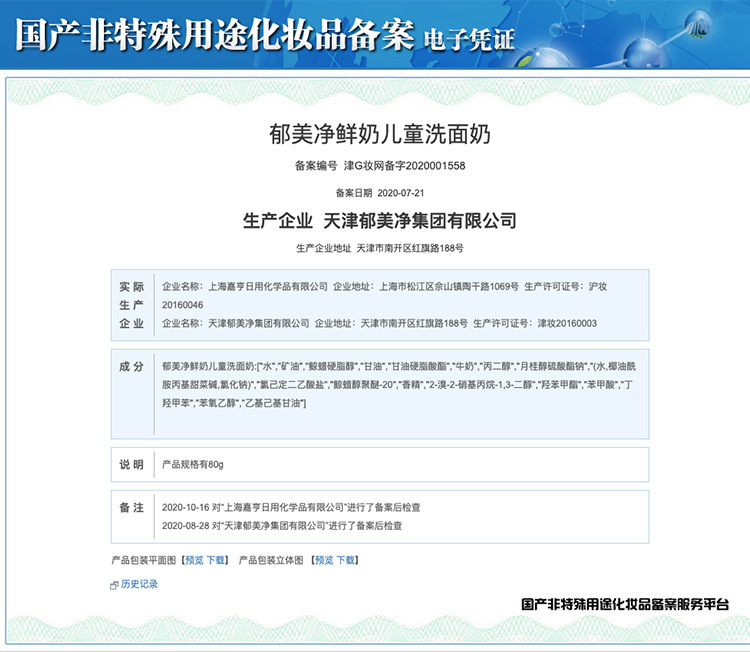The height and width of the screenshot is (652, 750).
Task: Click the filing number 津G妆网备字2020001558
Action: (405, 166)
